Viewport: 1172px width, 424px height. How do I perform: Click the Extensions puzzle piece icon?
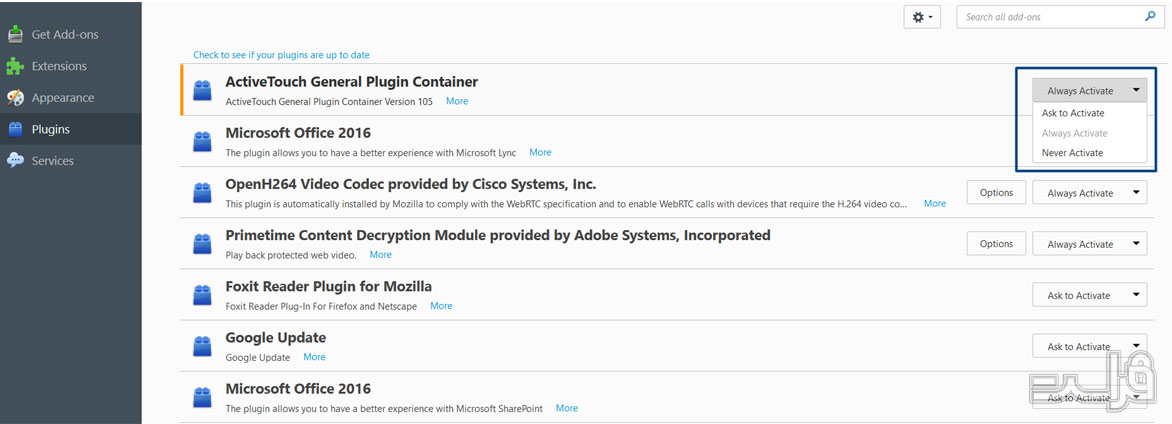click(x=15, y=66)
